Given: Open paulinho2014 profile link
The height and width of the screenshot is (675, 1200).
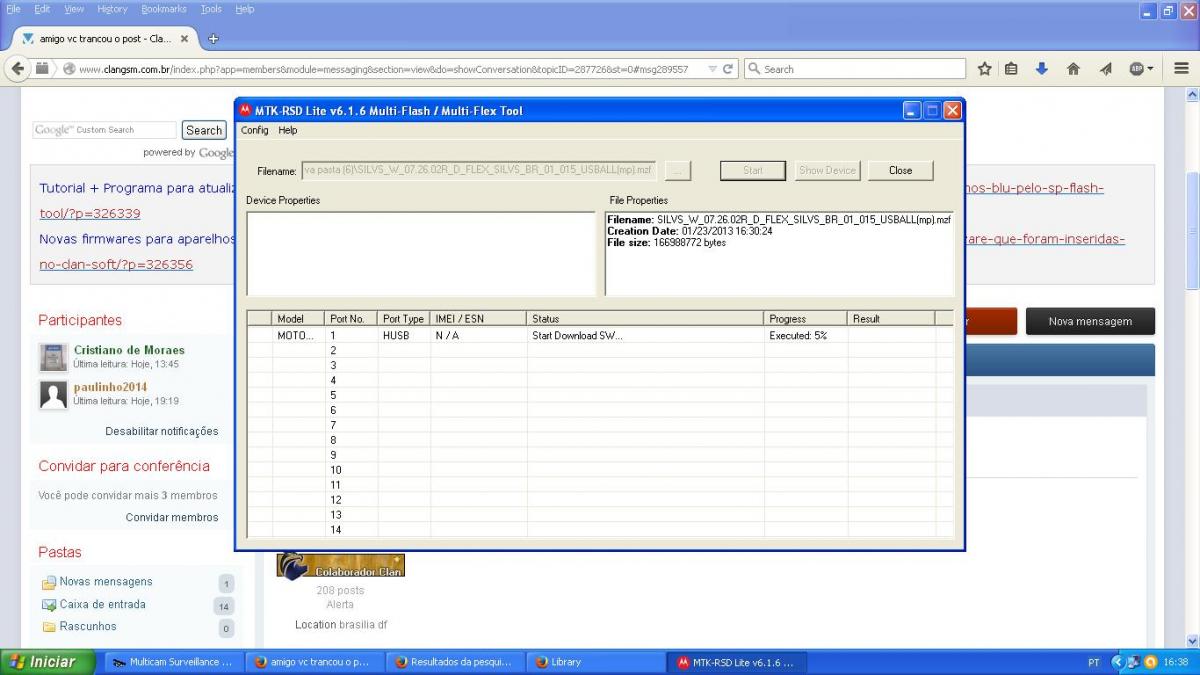Looking at the screenshot, I should point(110,387).
